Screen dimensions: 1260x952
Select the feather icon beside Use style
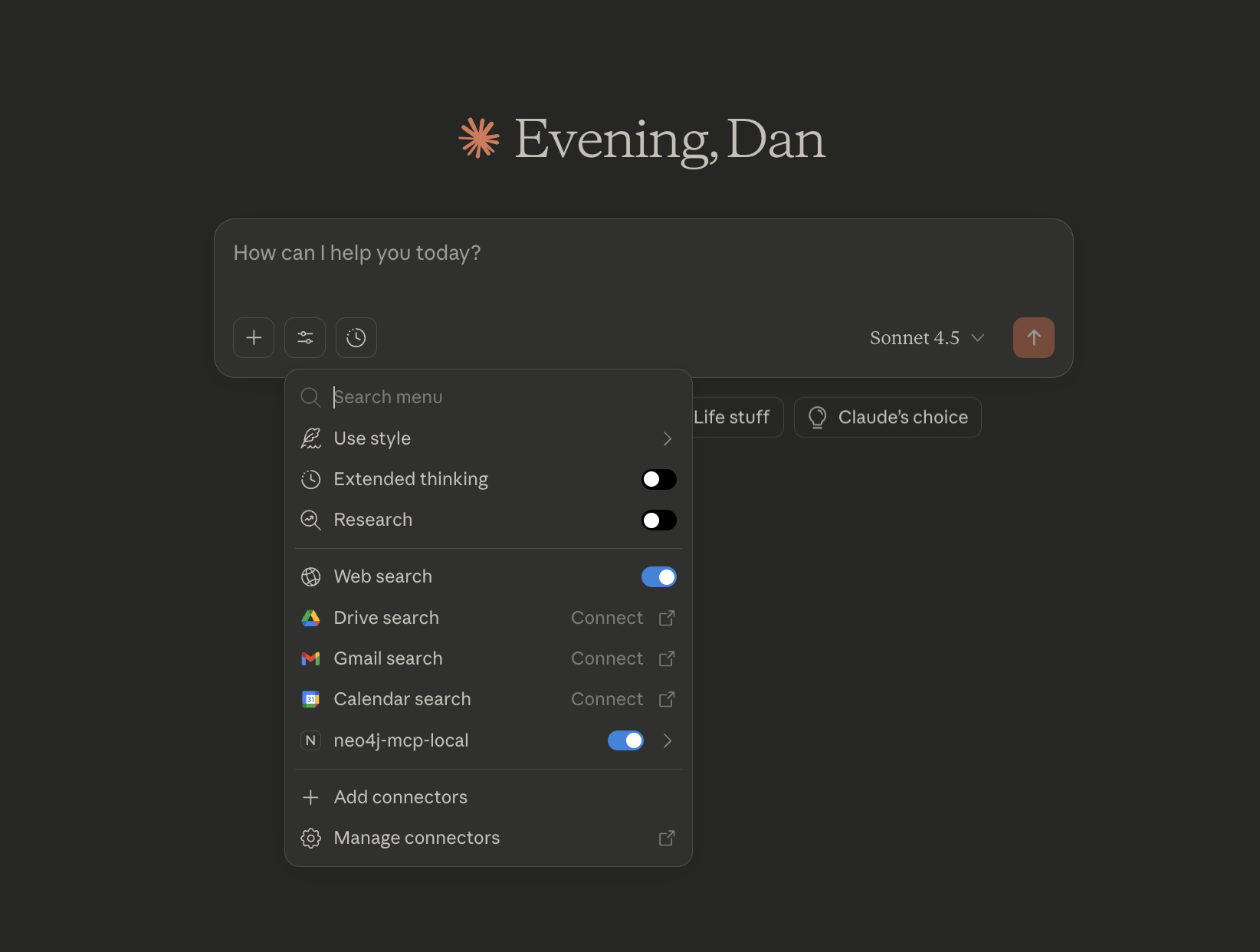click(310, 438)
